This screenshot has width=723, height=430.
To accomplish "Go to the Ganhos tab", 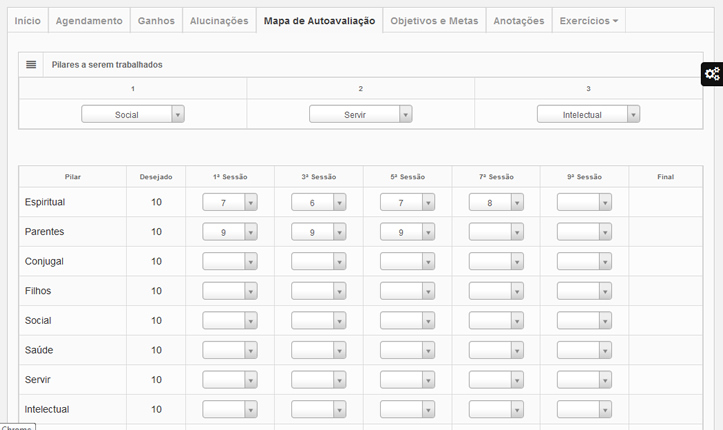I will click(x=155, y=21).
